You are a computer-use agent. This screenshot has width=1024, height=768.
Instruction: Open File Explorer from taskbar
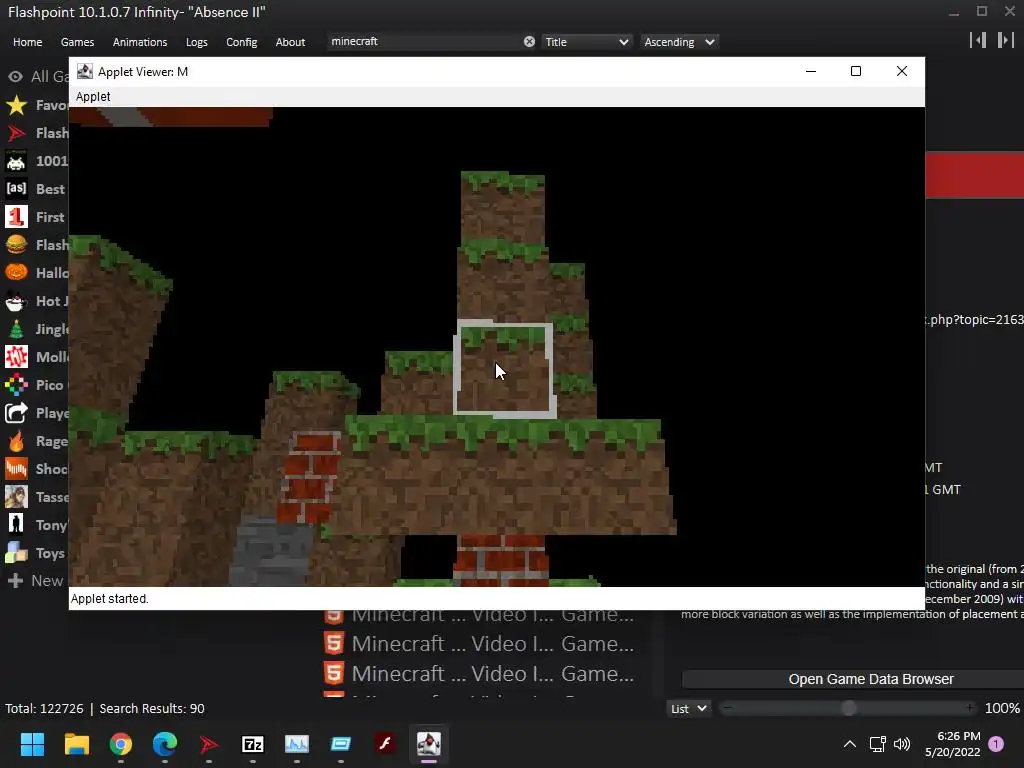point(76,744)
